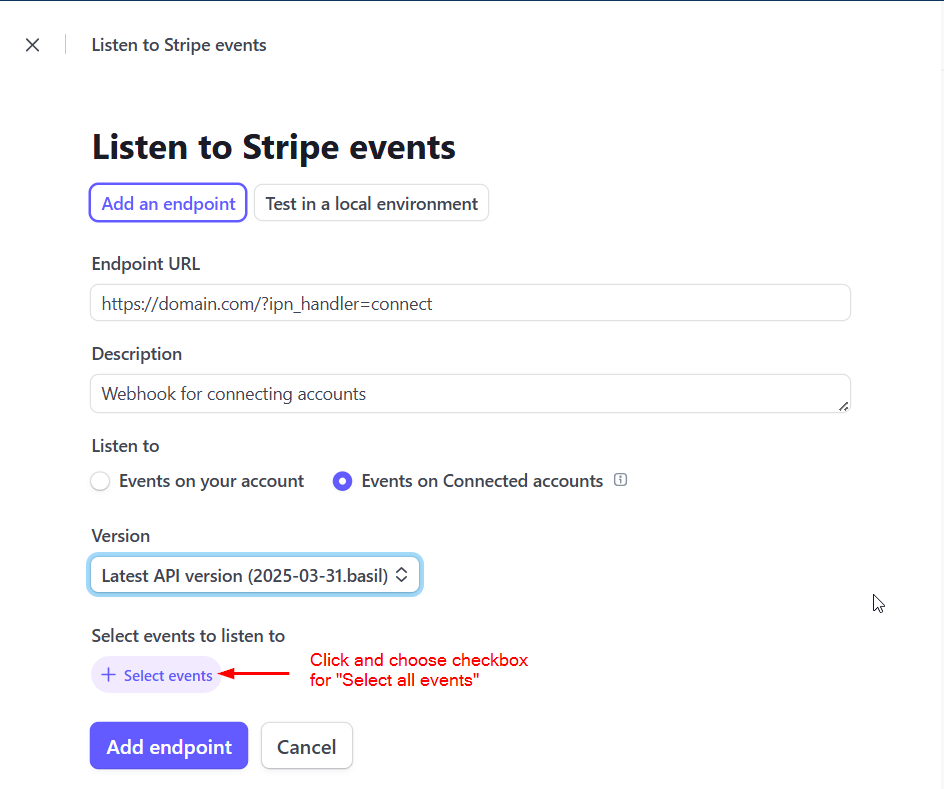Switch to Add an endpoint tab

pos(168,203)
